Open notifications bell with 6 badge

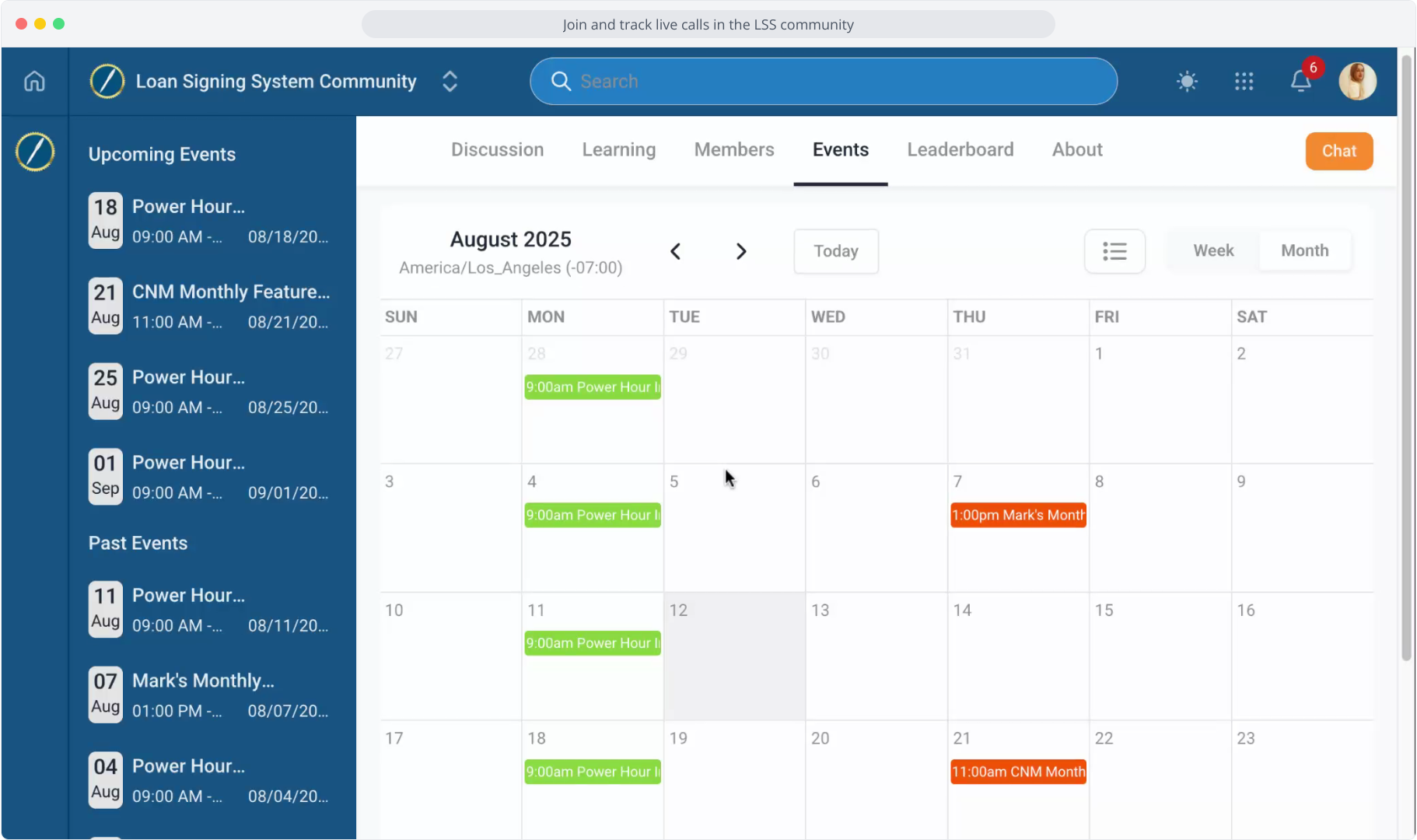1301,80
